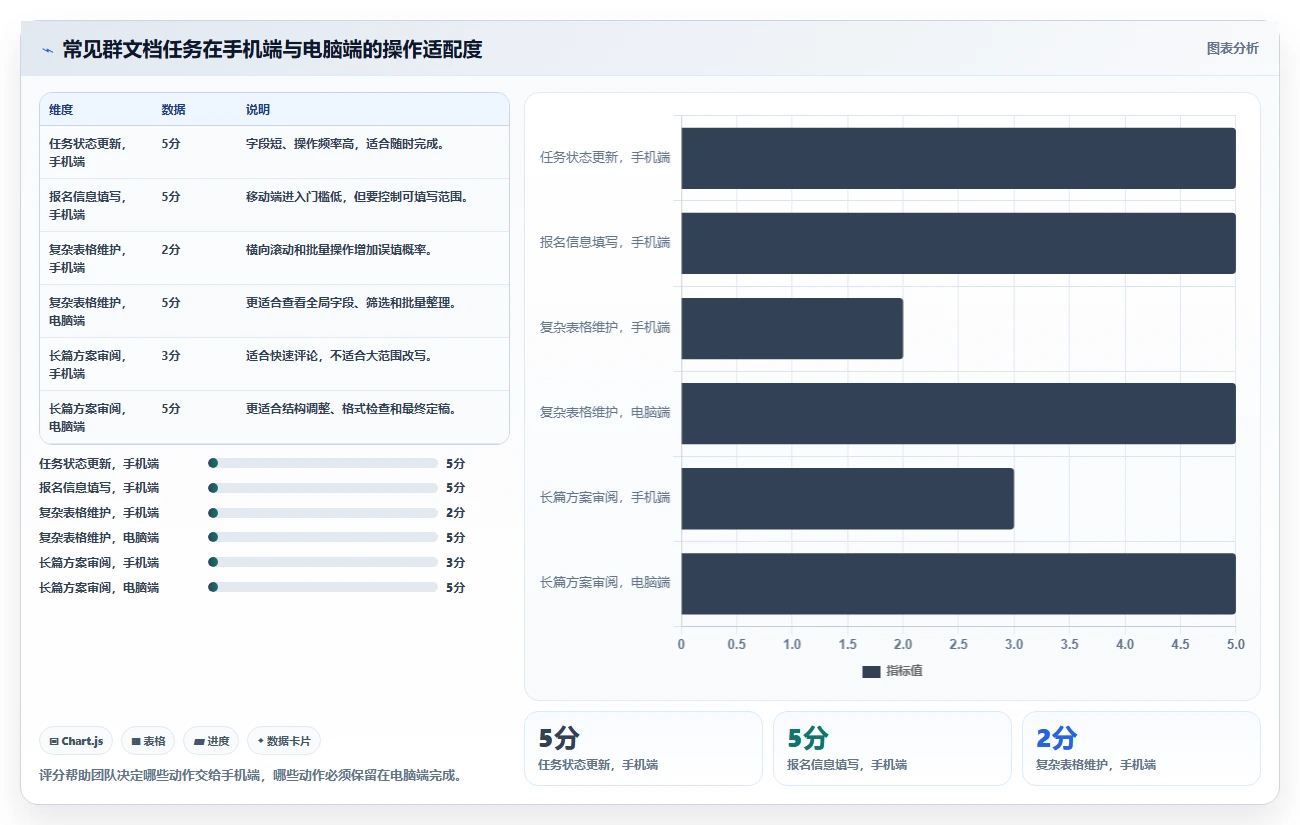Toggle the 指标值 legend swatch

point(871,672)
